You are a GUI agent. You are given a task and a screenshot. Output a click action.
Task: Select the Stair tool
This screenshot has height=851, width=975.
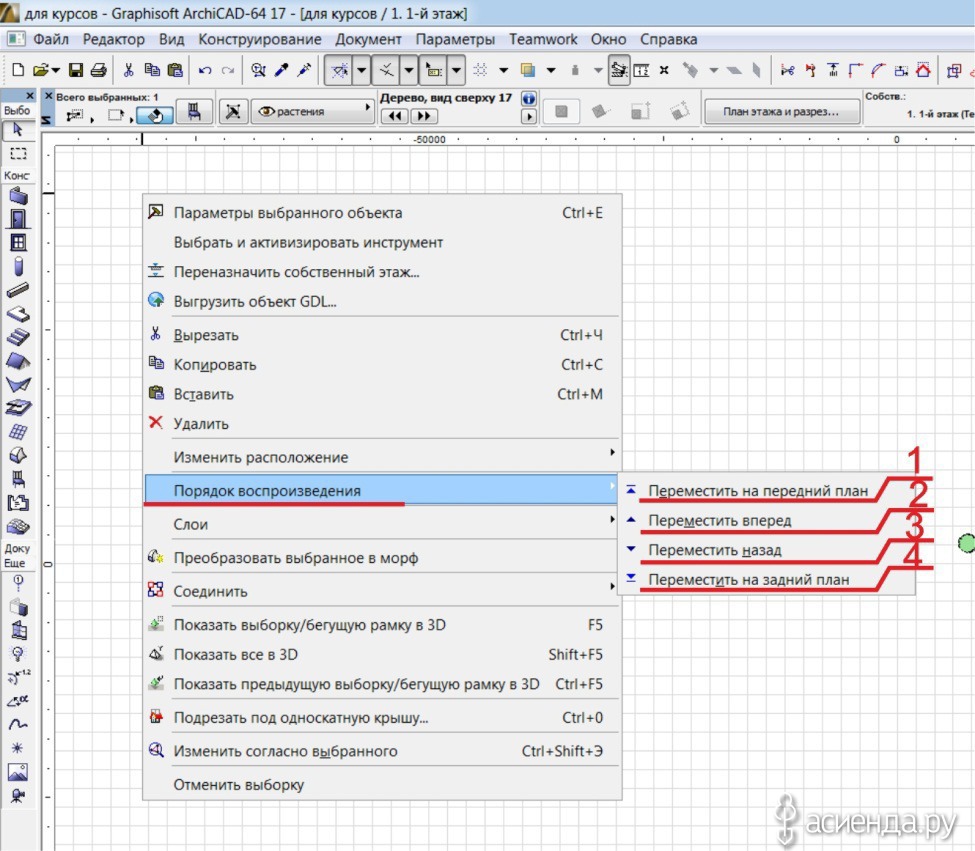click(x=18, y=337)
